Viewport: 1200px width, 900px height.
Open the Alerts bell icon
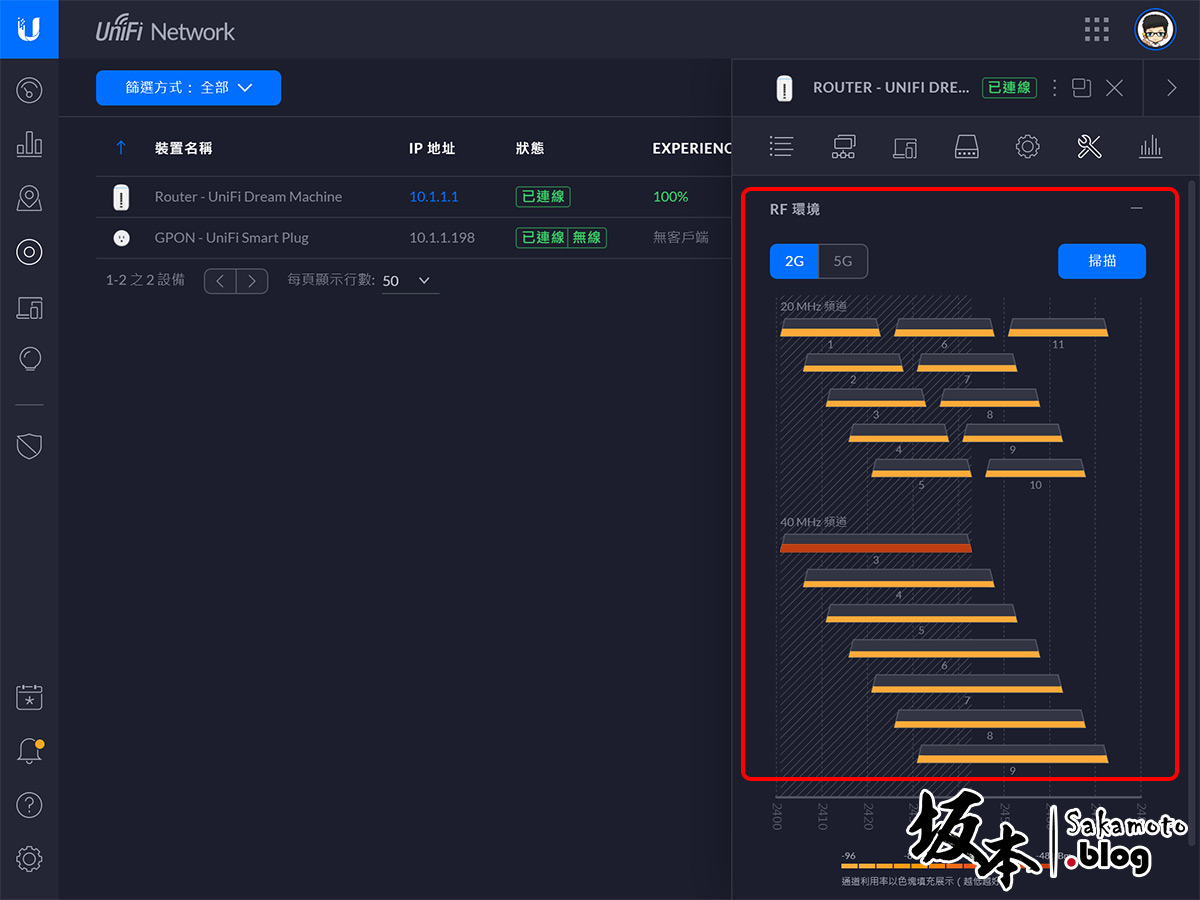pyautogui.click(x=29, y=752)
